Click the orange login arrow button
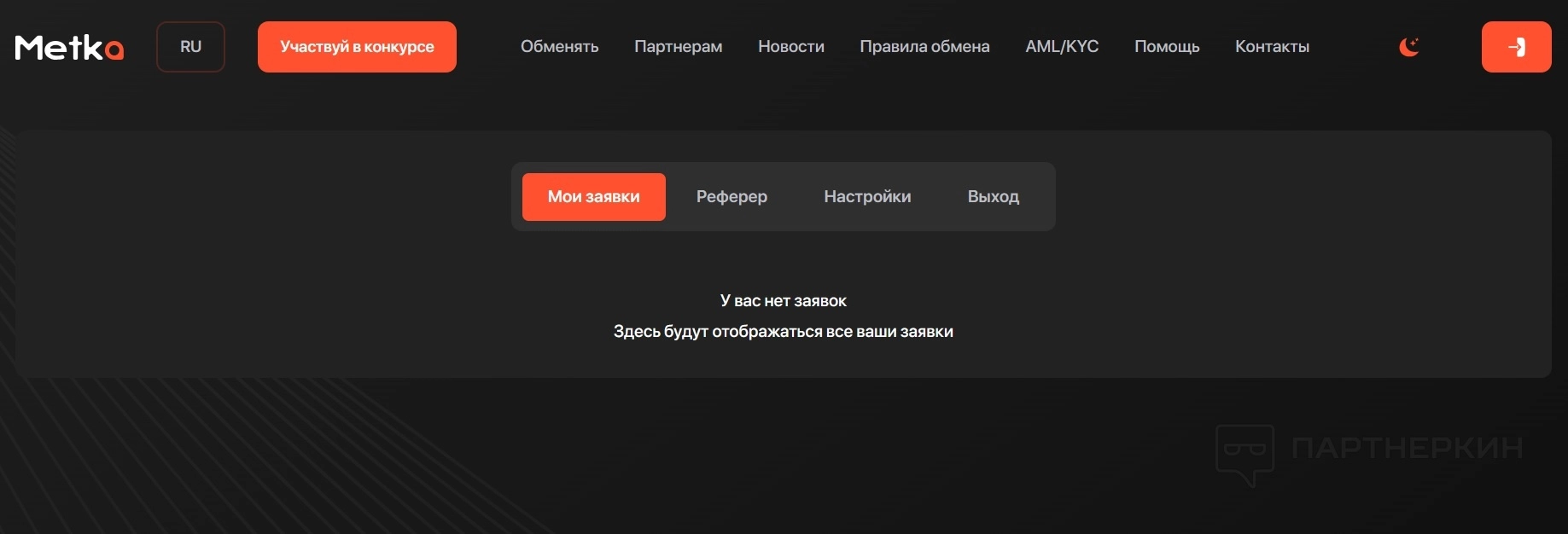Image resolution: width=1568 pixels, height=534 pixels. [1516, 47]
